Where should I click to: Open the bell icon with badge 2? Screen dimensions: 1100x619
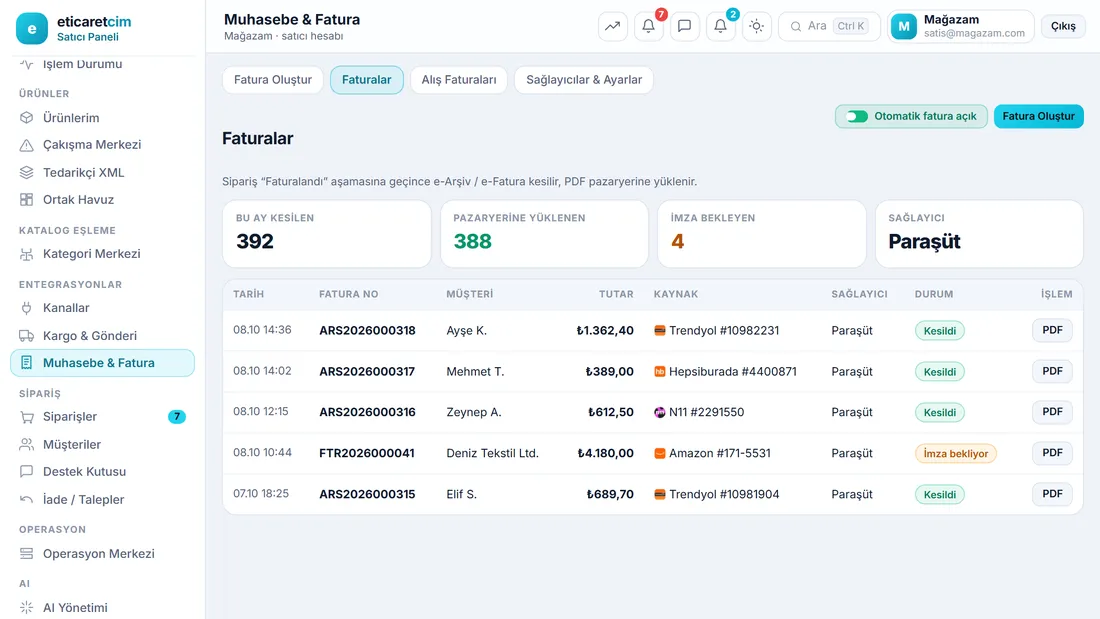point(720,26)
